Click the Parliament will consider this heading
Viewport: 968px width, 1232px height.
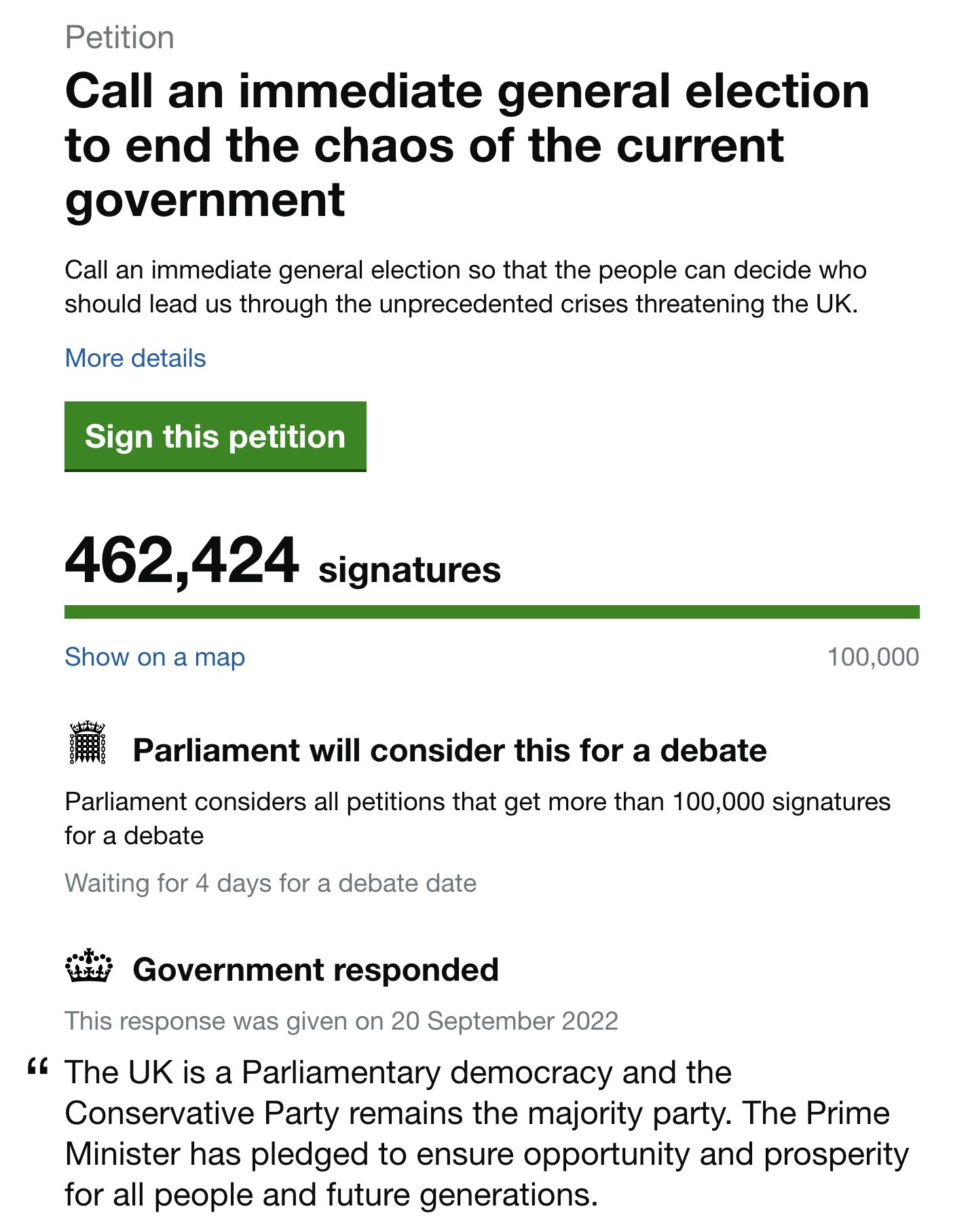pyautogui.click(x=449, y=750)
